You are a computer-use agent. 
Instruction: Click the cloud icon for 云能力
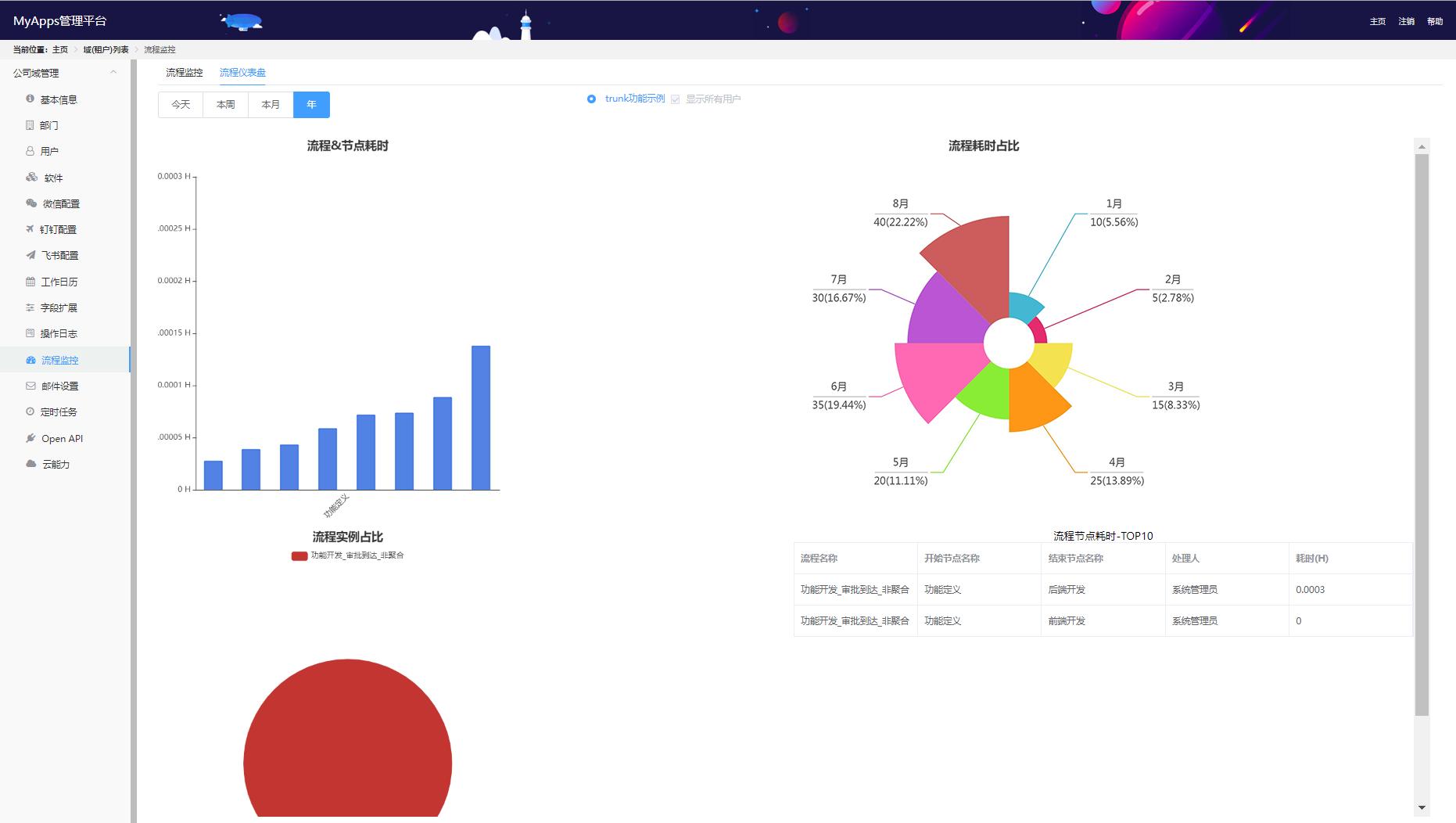[x=30, y=464]
